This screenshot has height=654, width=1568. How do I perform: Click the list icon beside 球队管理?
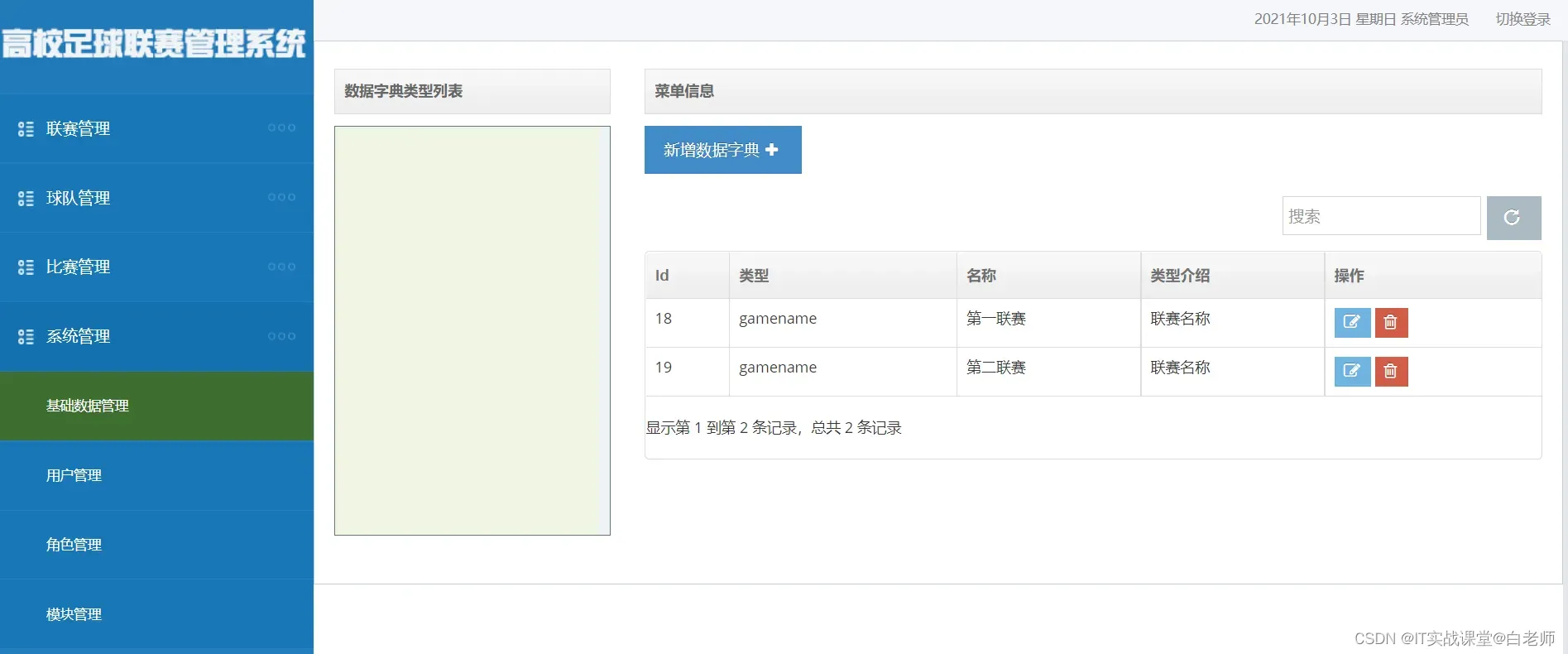coord(26,199)
